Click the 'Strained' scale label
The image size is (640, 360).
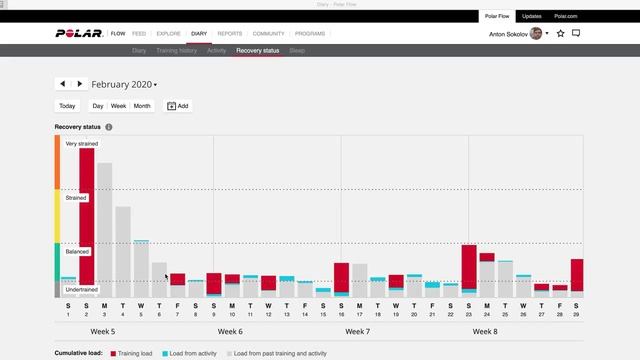click(x=76, y=198)
